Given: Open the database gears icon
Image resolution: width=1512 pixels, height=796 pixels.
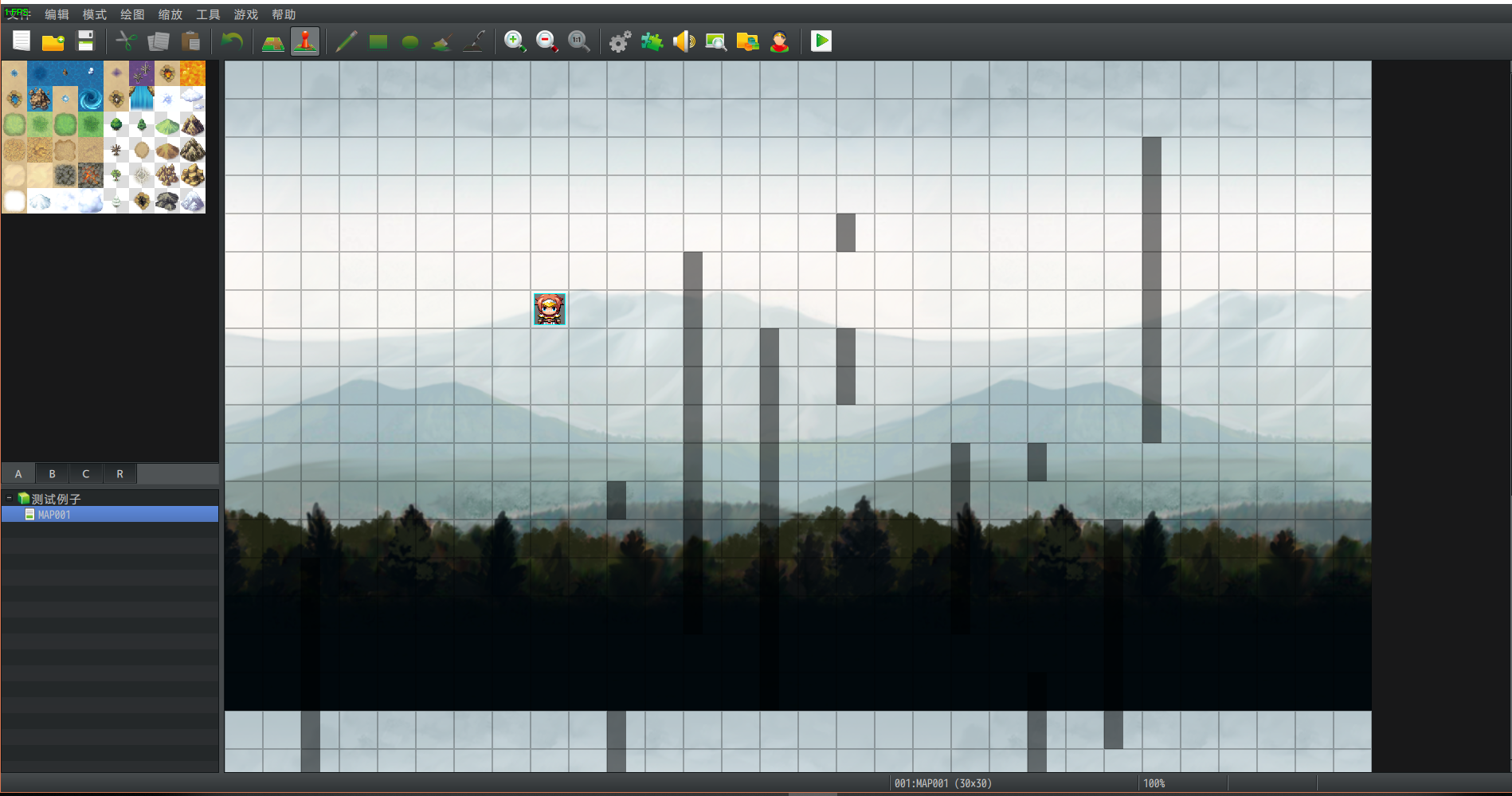Looking at the screenshot, I should click(621, 41).
